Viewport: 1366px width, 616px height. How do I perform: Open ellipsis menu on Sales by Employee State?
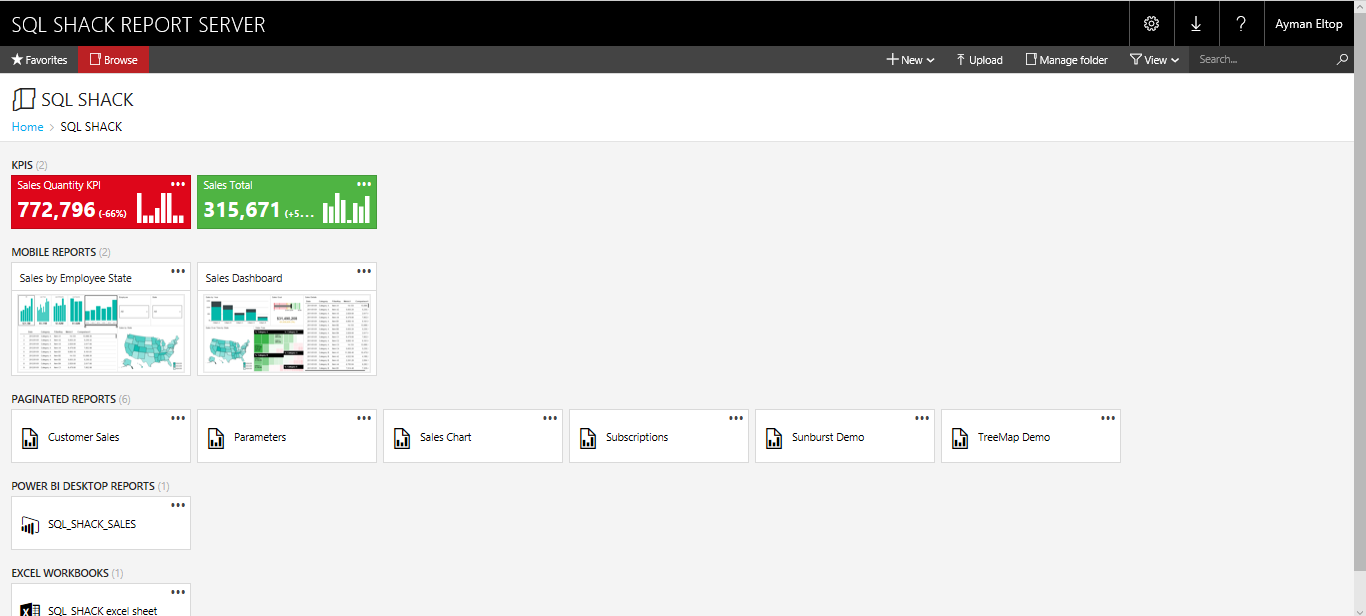coord(178,271)
